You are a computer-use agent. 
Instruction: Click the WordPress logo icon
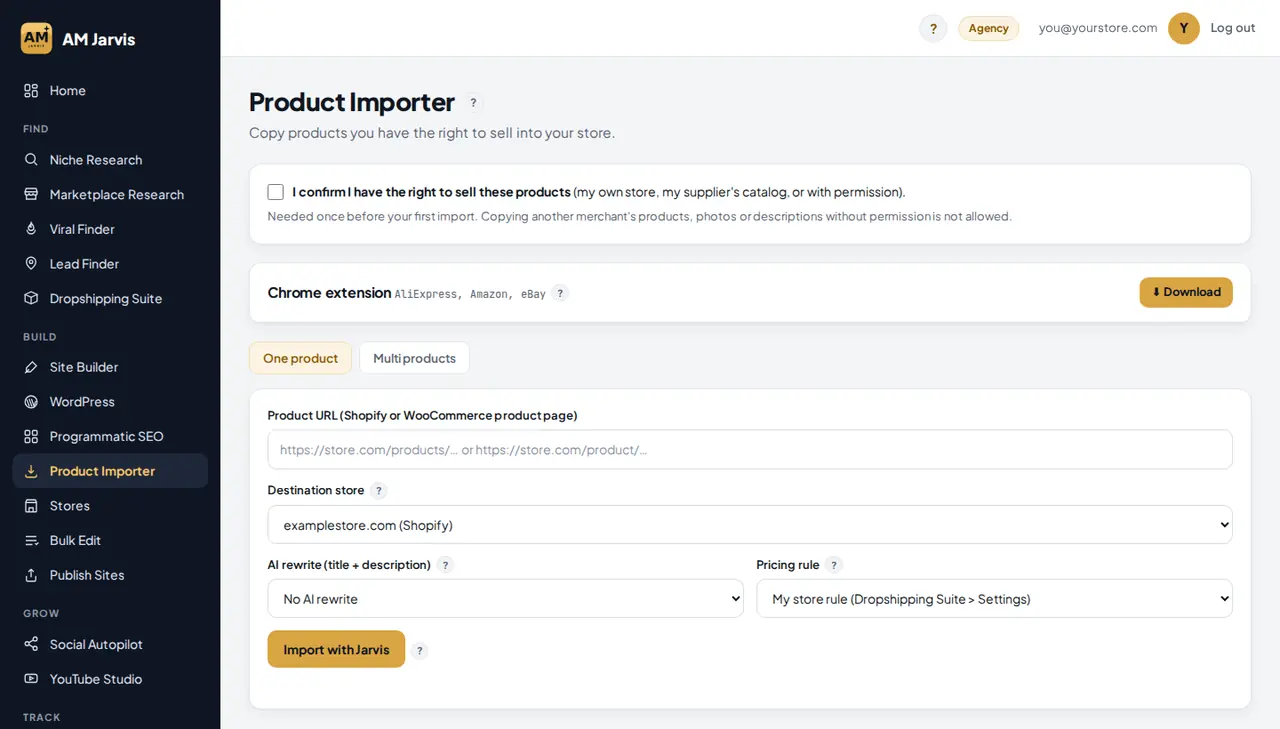pyautogui.click(x=31, y=402)
